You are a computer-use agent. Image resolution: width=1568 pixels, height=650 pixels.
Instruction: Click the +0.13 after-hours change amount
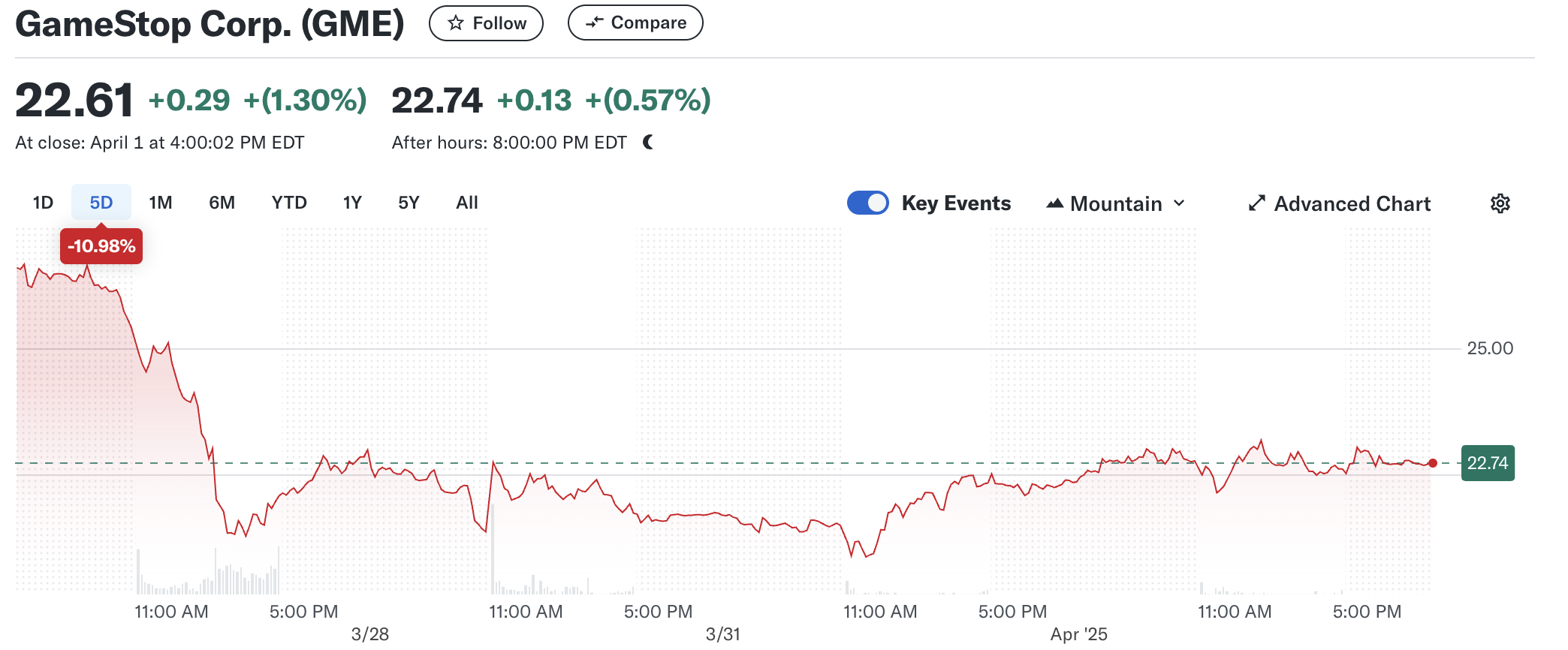pyautogui.click(x=534, y=100)
